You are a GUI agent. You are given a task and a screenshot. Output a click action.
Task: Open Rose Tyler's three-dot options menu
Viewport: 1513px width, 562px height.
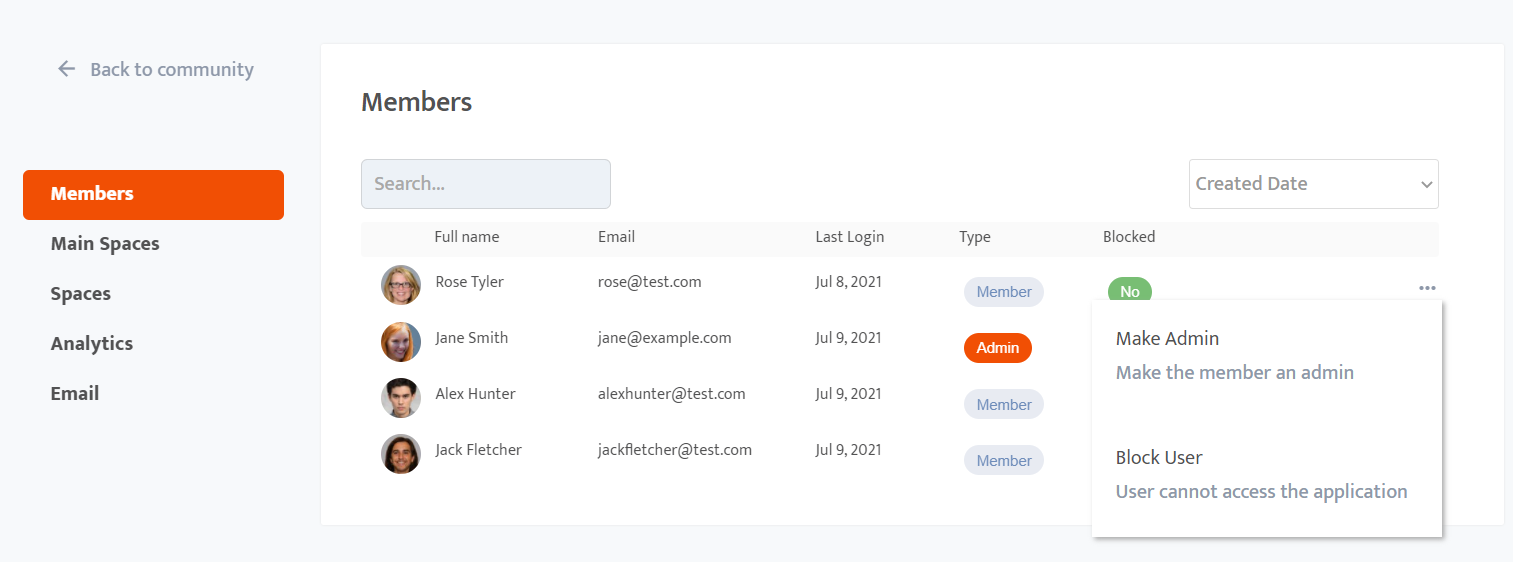point(1427,288)
